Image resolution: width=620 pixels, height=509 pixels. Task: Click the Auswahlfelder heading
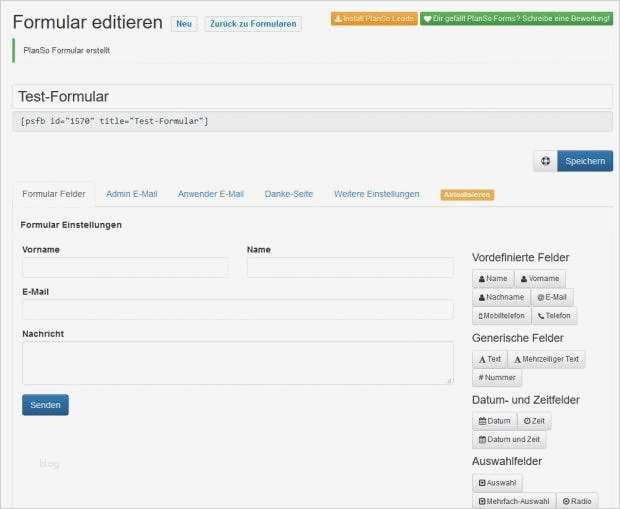507,461
